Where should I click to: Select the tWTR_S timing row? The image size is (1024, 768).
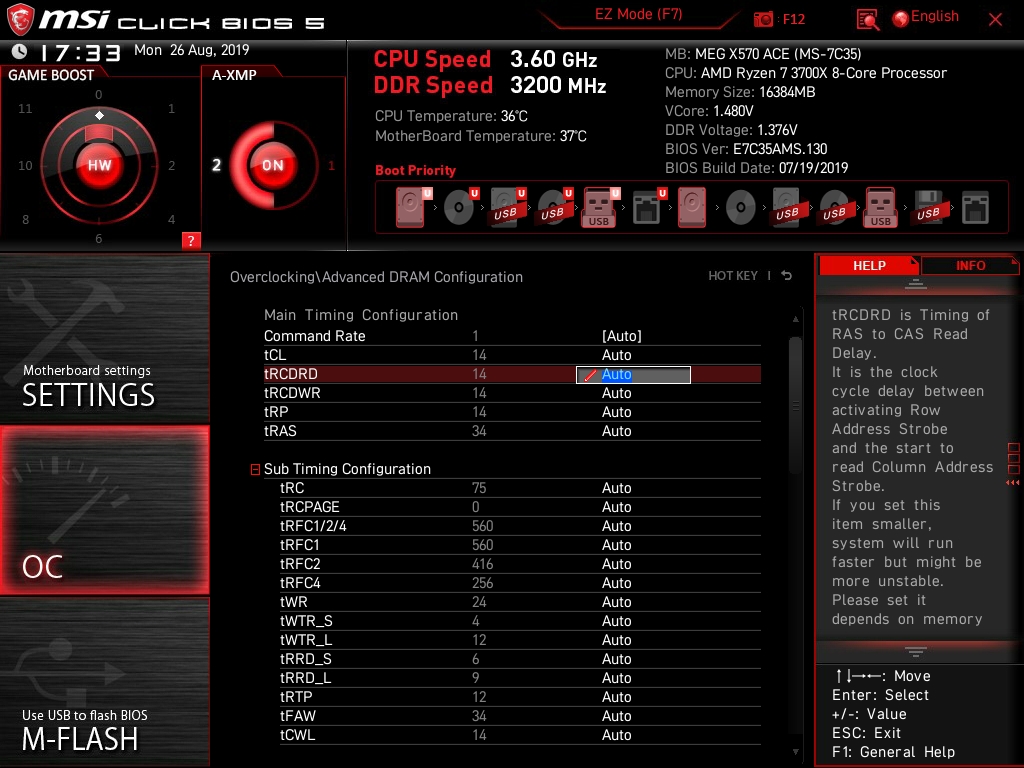(x=520, y=621)
